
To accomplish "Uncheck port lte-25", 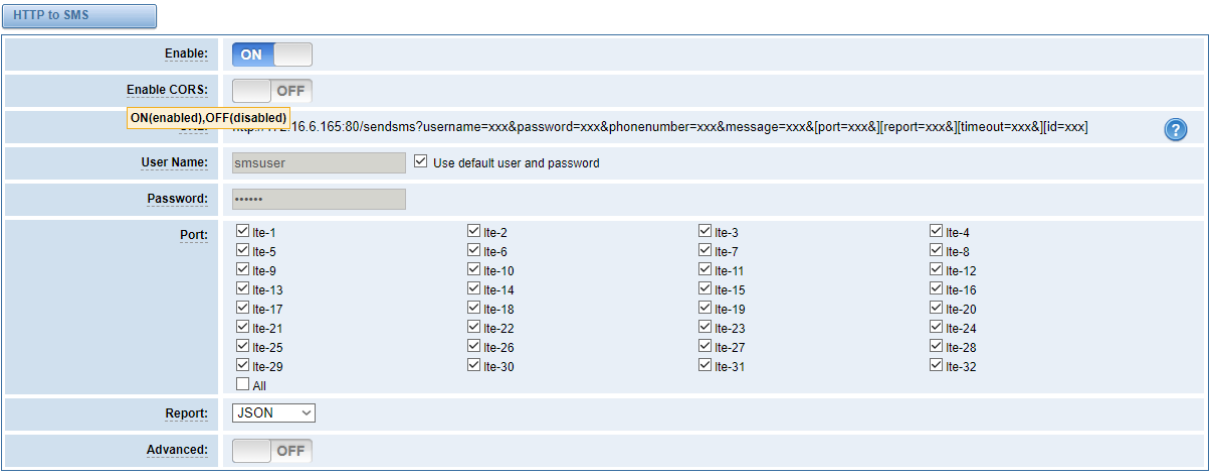I will [243, 345].
